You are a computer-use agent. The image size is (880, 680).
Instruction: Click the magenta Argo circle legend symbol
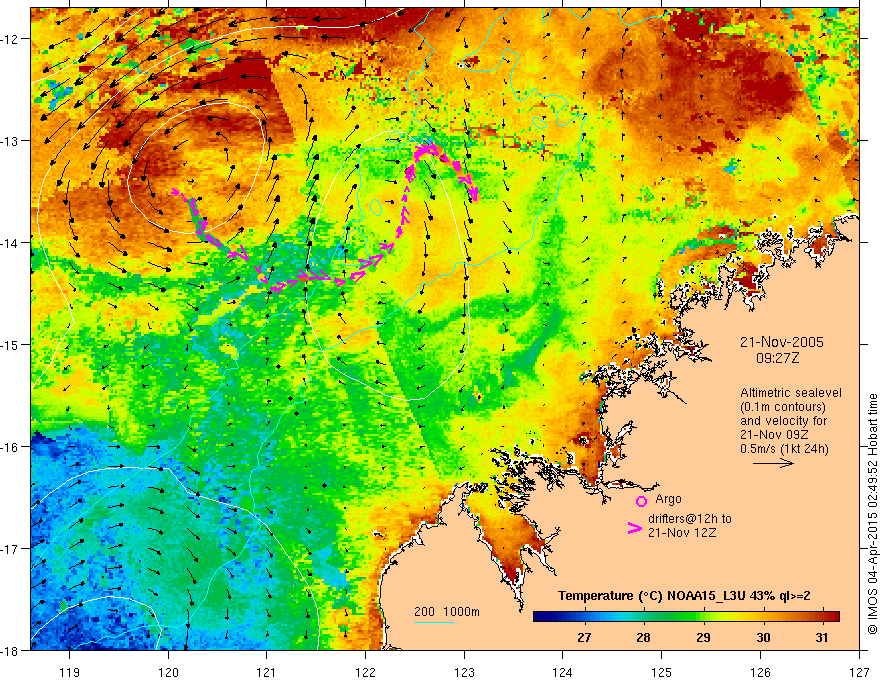pyautogui.click(x=641, y=501)
